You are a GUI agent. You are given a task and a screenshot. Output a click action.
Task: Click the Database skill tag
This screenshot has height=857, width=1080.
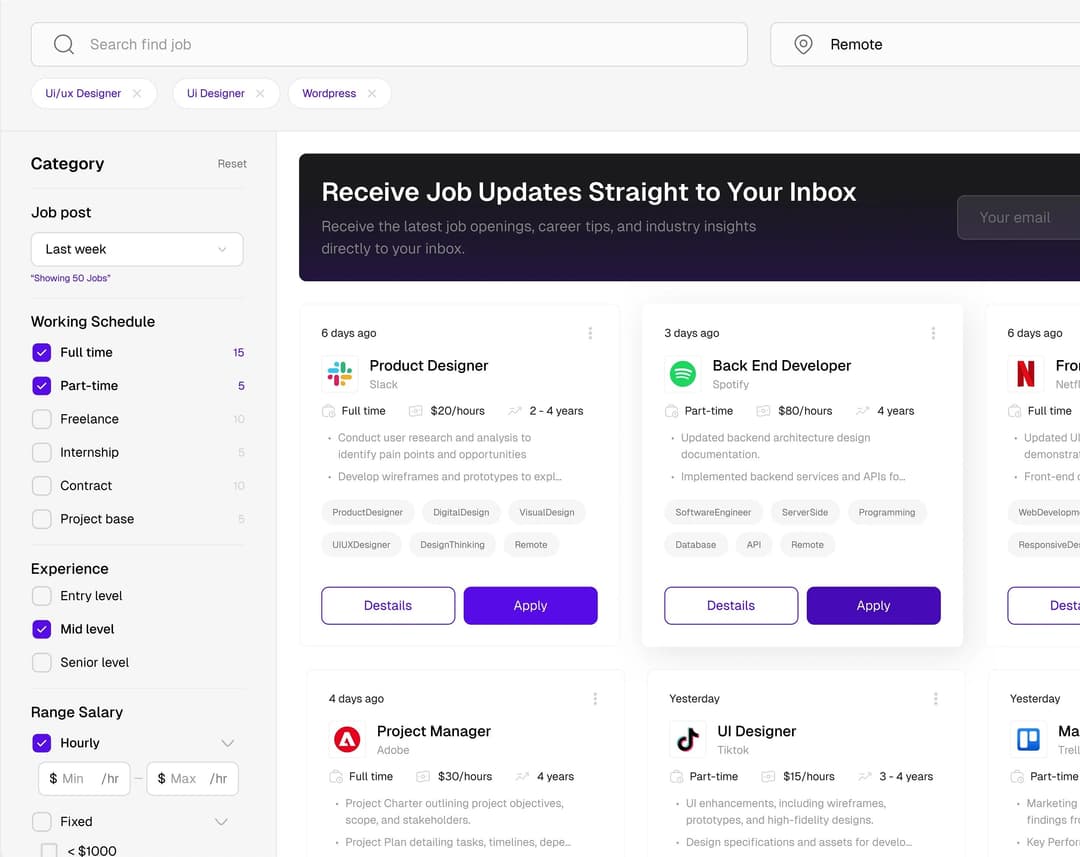(696, 545)
